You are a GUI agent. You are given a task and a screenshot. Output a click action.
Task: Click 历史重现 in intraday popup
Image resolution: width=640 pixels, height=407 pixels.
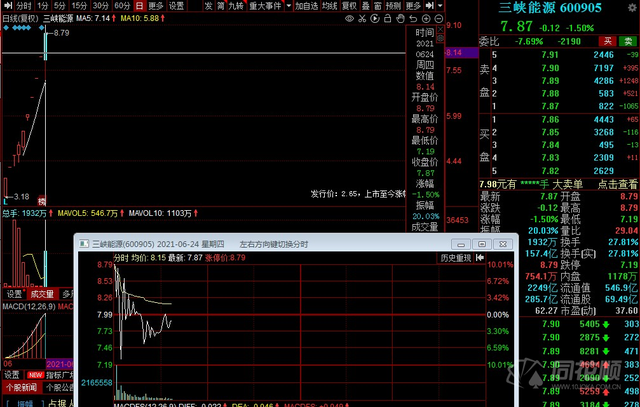pyautogui.click(x=454, y=257)
